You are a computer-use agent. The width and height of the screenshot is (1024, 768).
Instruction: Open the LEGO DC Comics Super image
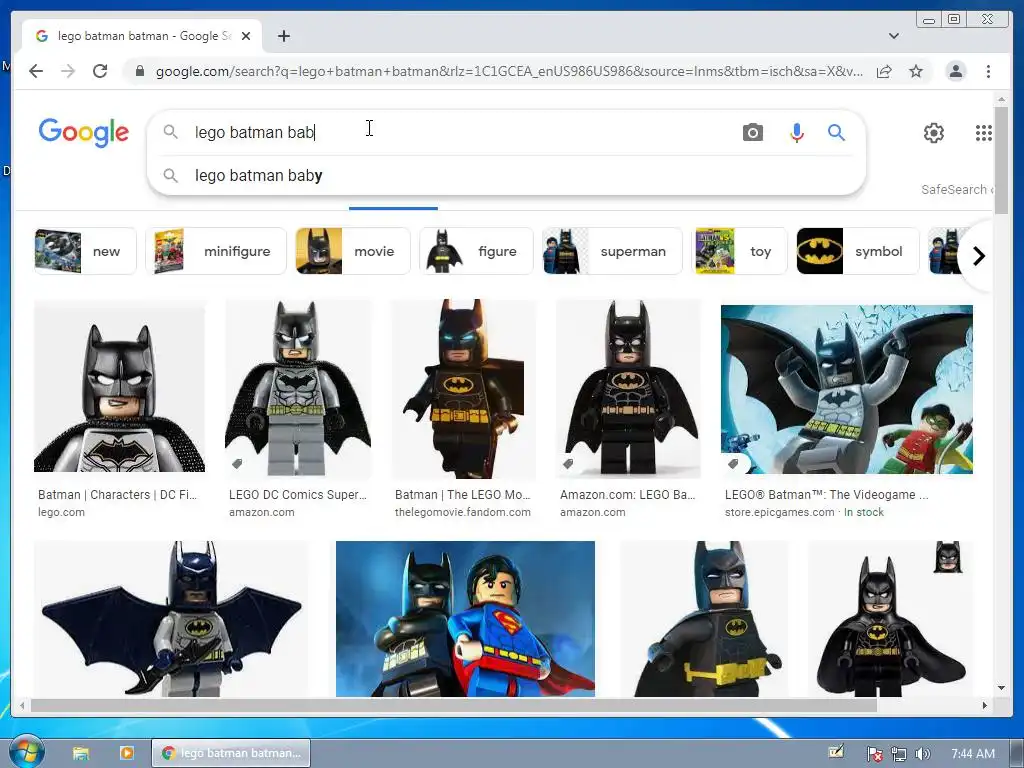click(298, 388)
